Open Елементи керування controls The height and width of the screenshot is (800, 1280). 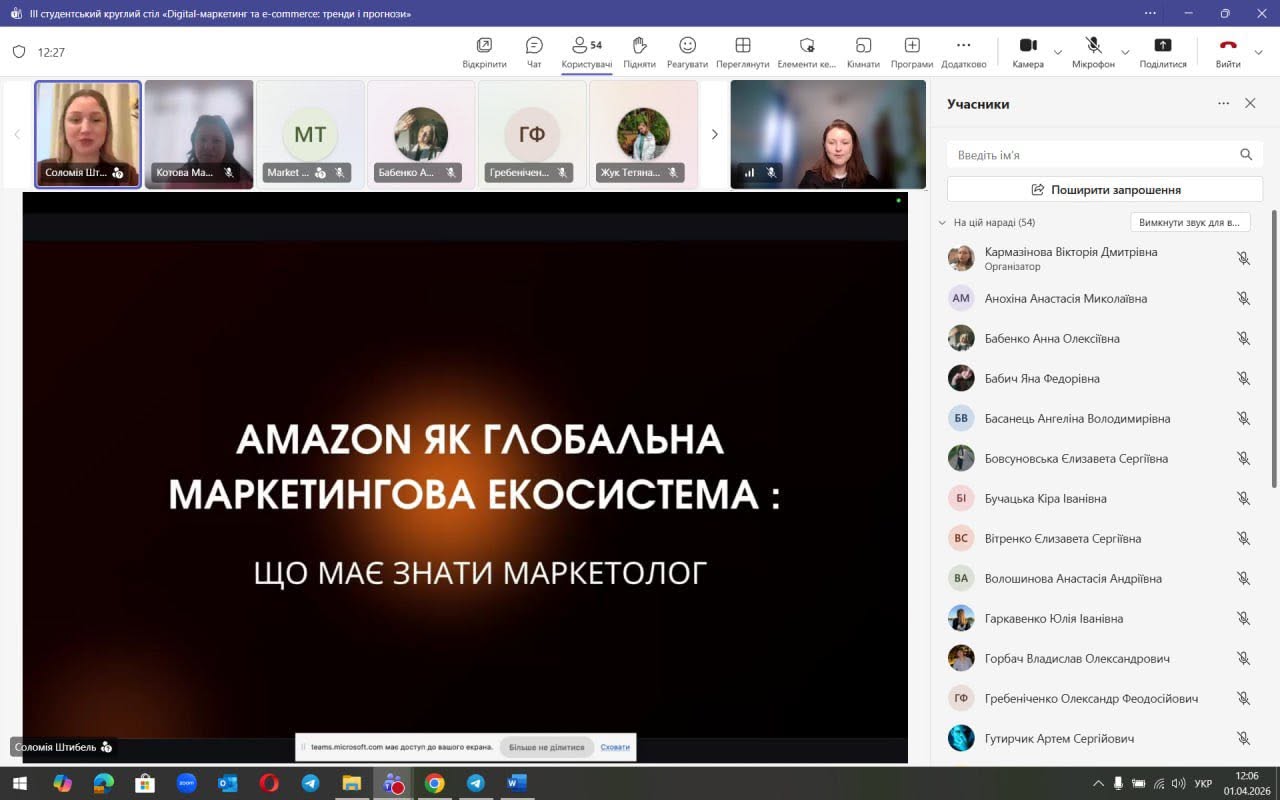click(x=807, y=52)
